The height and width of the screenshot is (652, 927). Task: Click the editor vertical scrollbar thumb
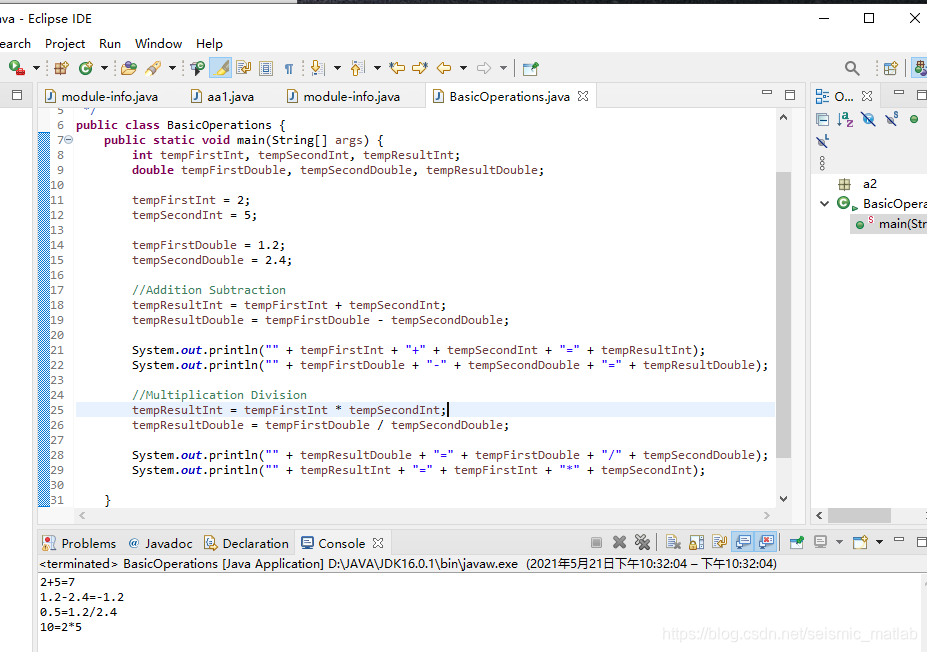click(x=783, y=314)
